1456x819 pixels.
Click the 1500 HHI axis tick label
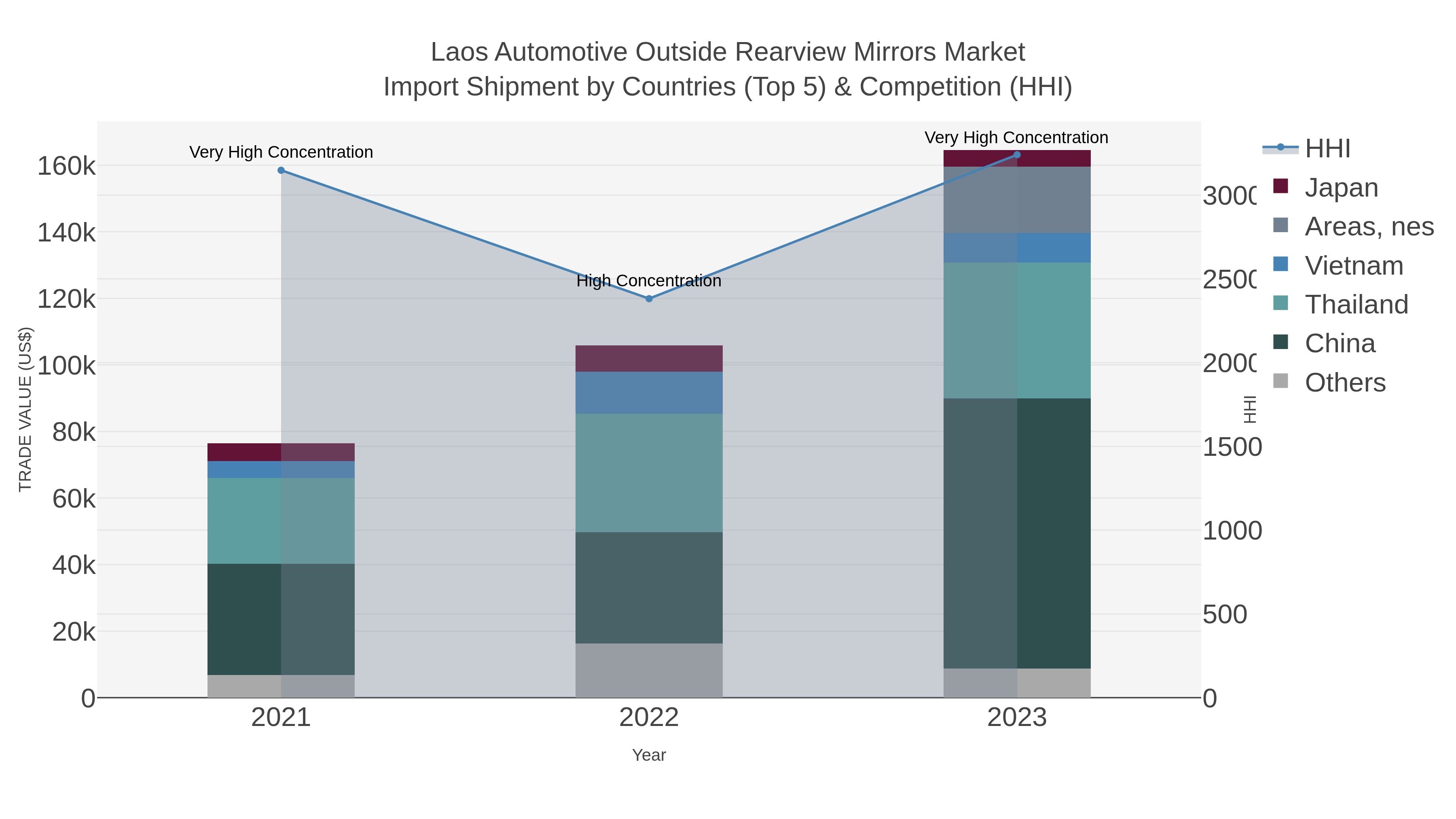pos(1232,447)
